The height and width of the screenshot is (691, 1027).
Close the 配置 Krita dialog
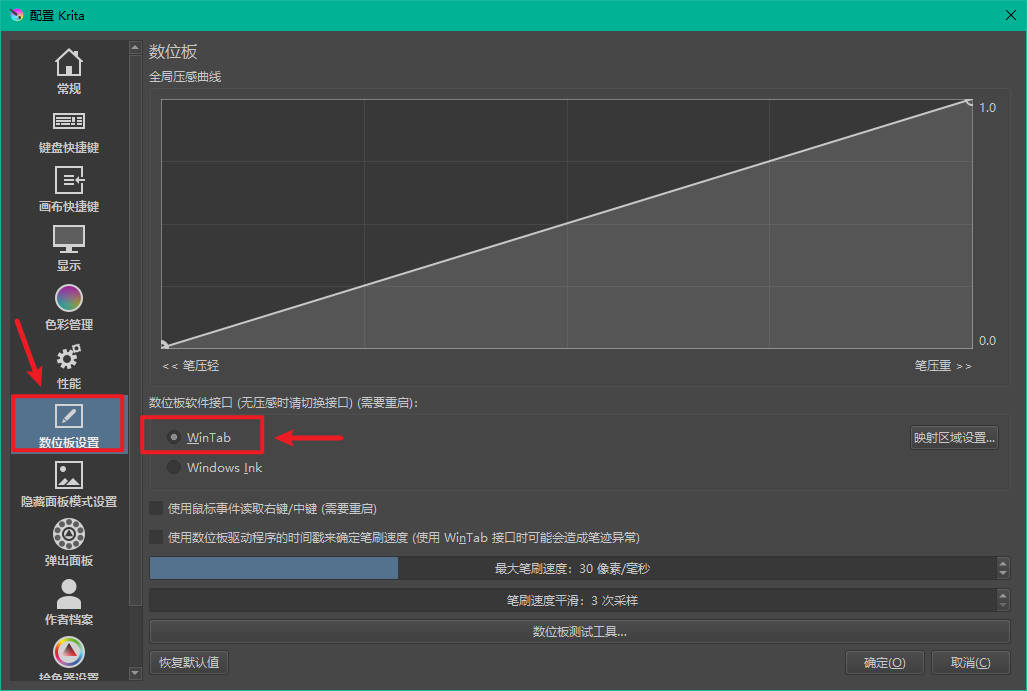coord(1011,15)
